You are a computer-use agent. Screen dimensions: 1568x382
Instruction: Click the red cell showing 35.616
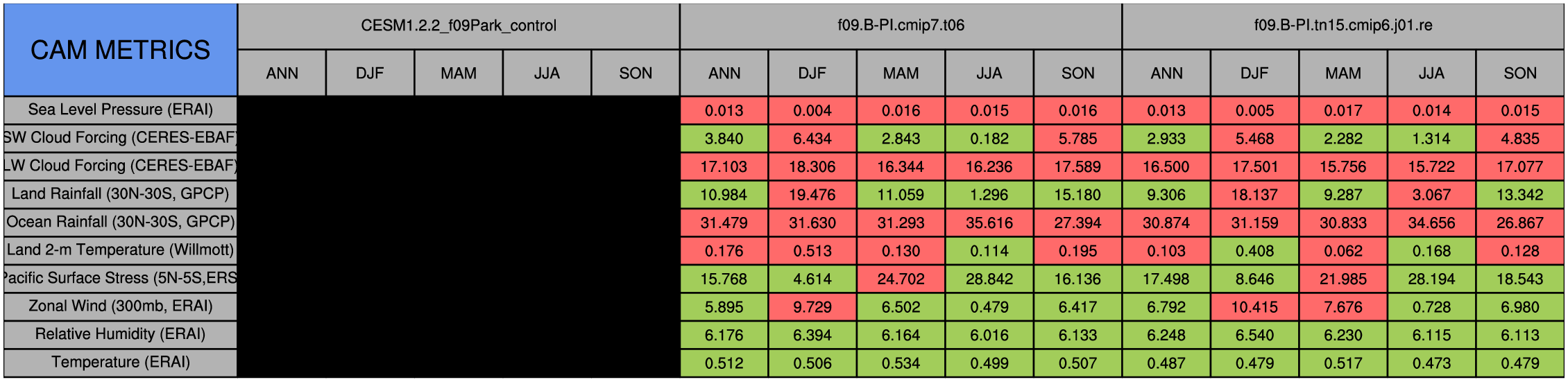989,223
